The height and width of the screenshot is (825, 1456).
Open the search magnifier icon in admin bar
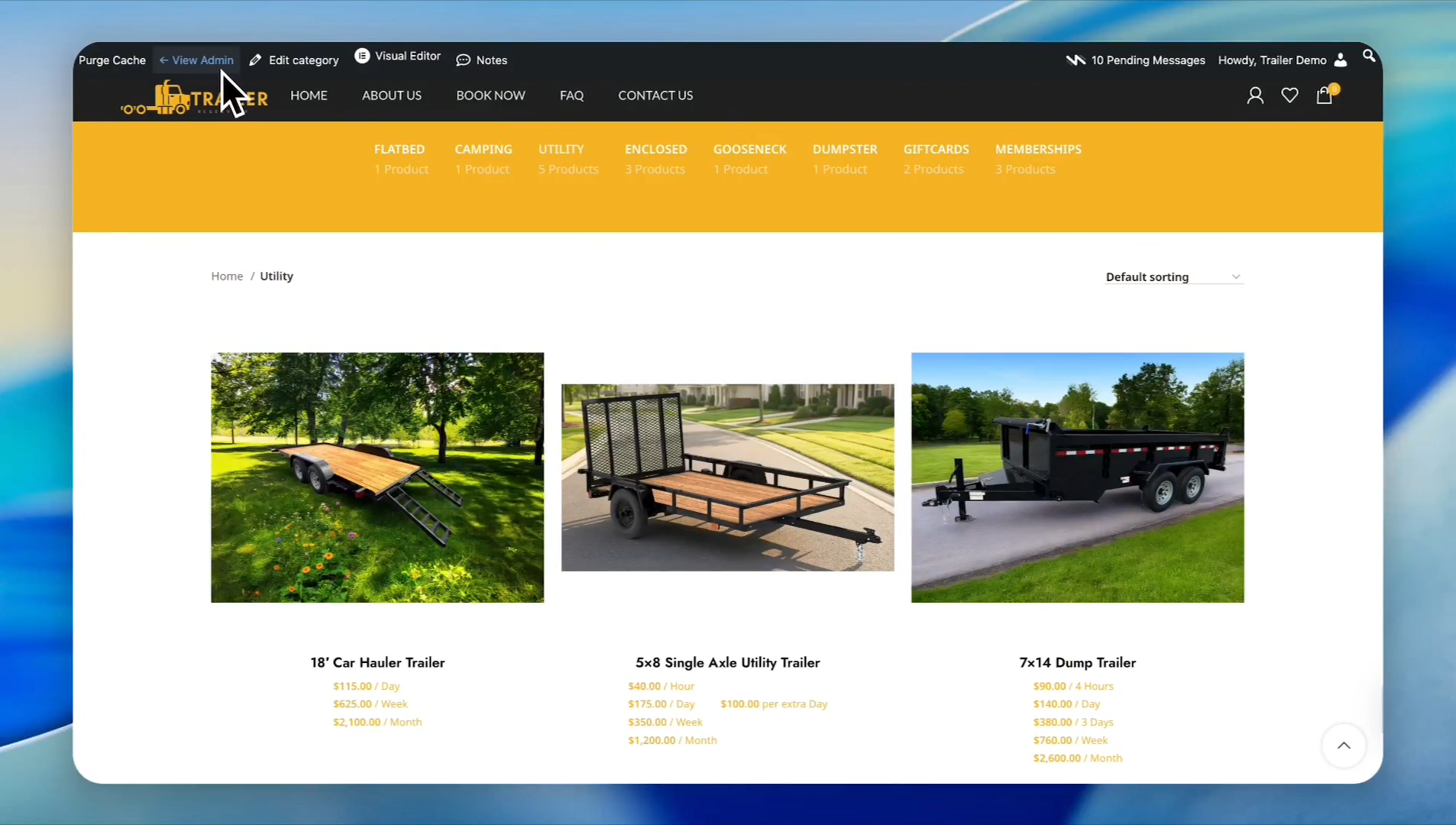1369,56
